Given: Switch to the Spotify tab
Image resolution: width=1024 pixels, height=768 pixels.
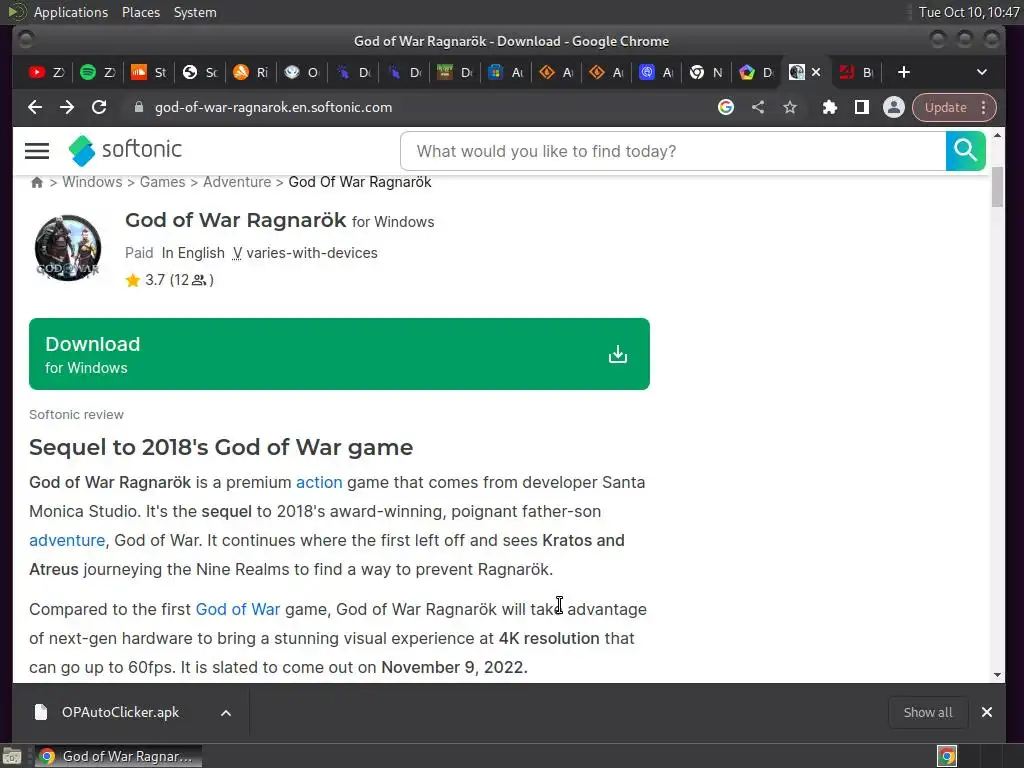Looking at the screenshot, I should [97, 72].
